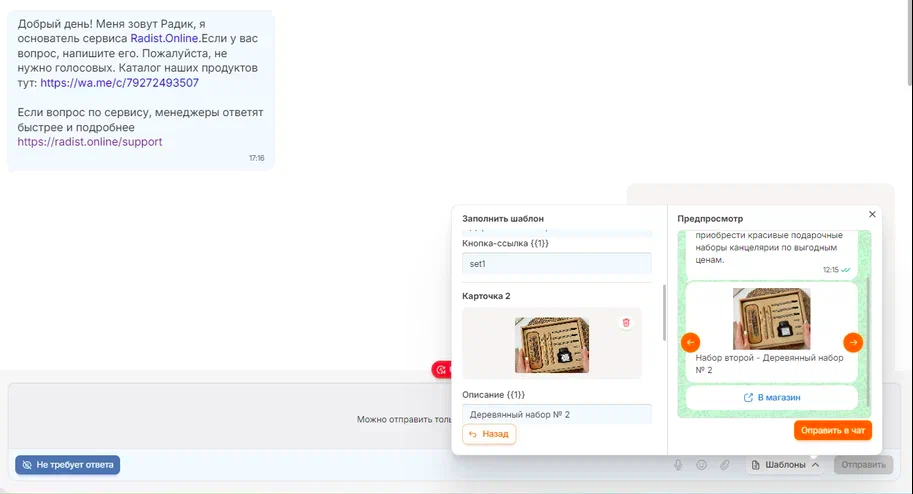
Task: Click the right orange carousel arrow
Action: [x=852, y=342]
